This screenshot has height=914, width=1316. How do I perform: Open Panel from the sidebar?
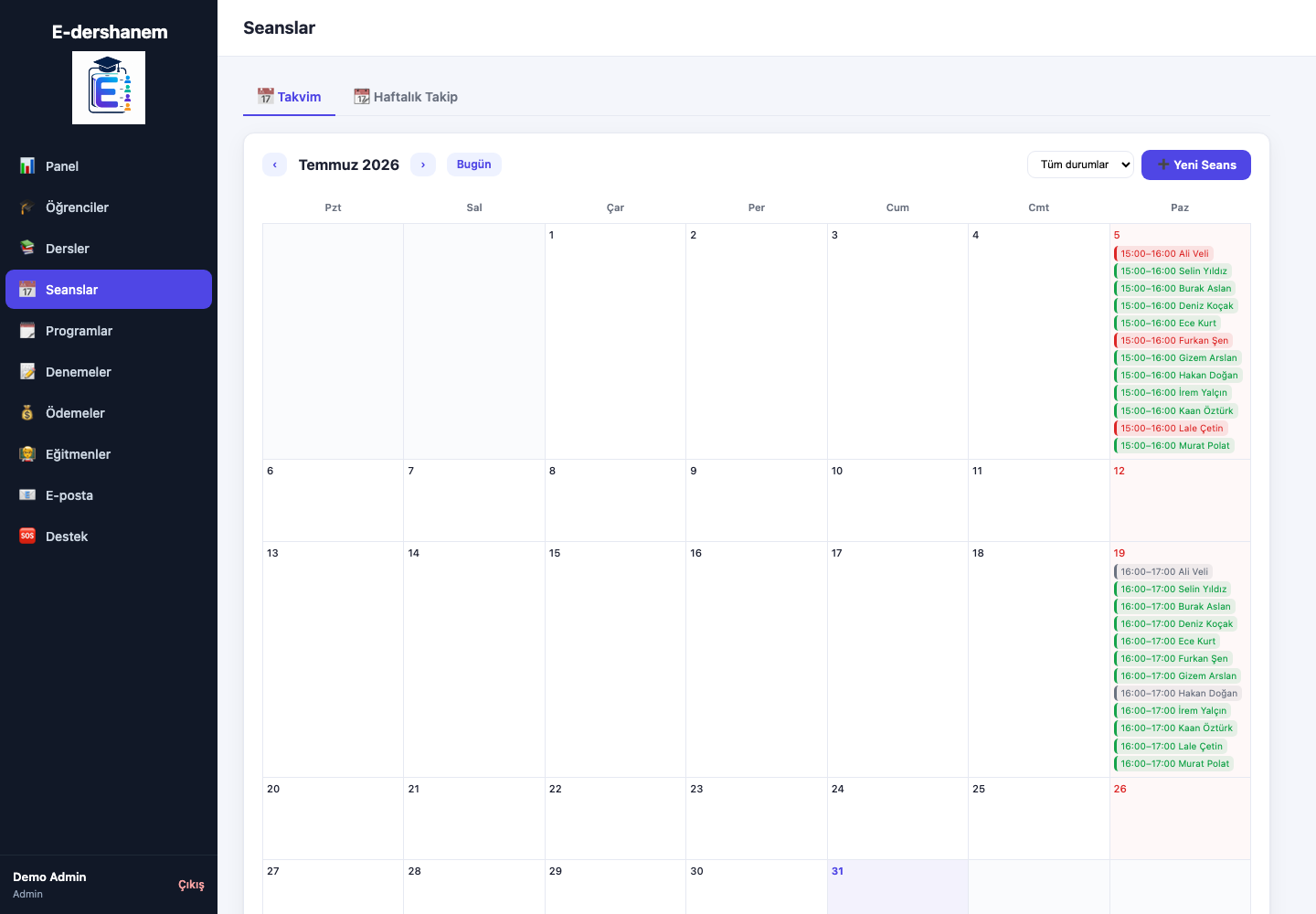pos(109,166)
